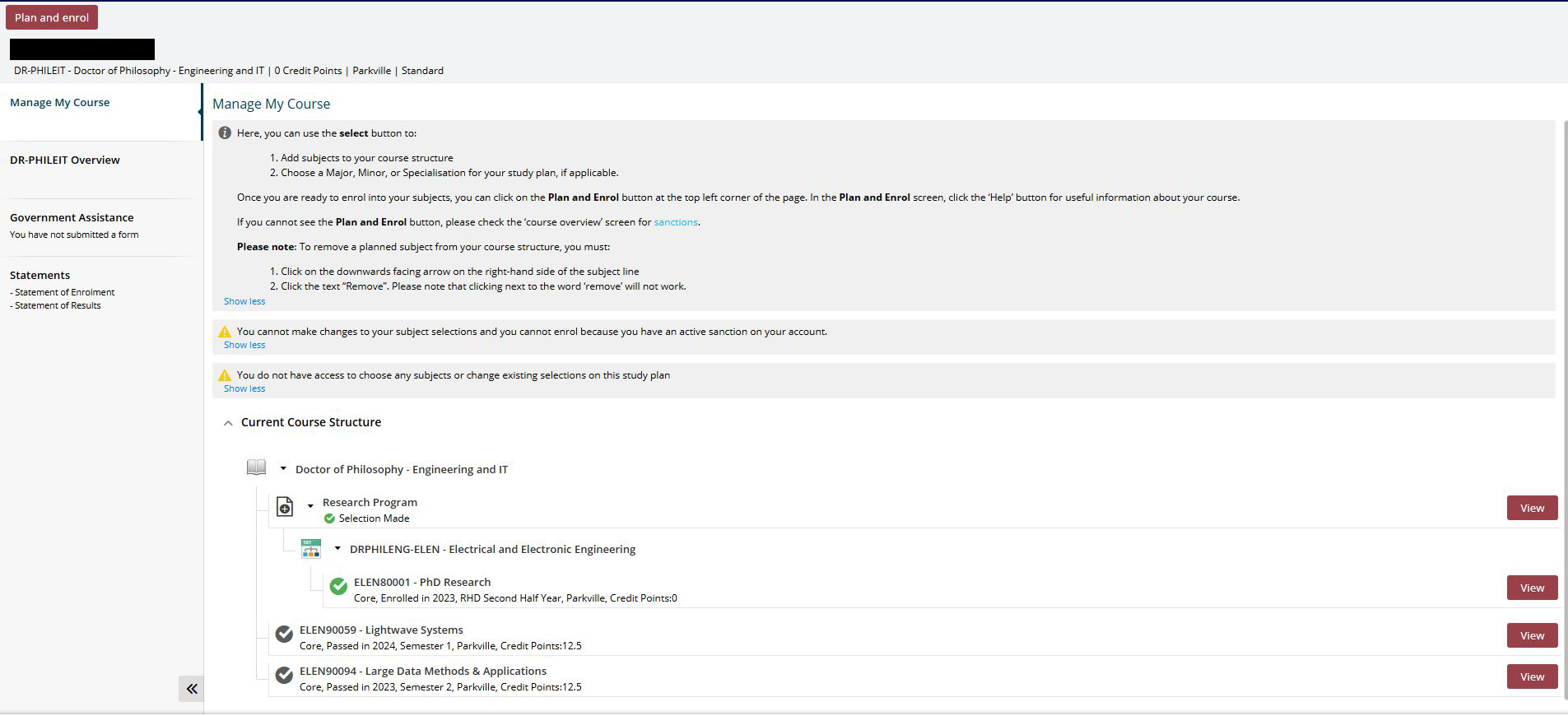Click Research Program document plus icon

[285, 506]
